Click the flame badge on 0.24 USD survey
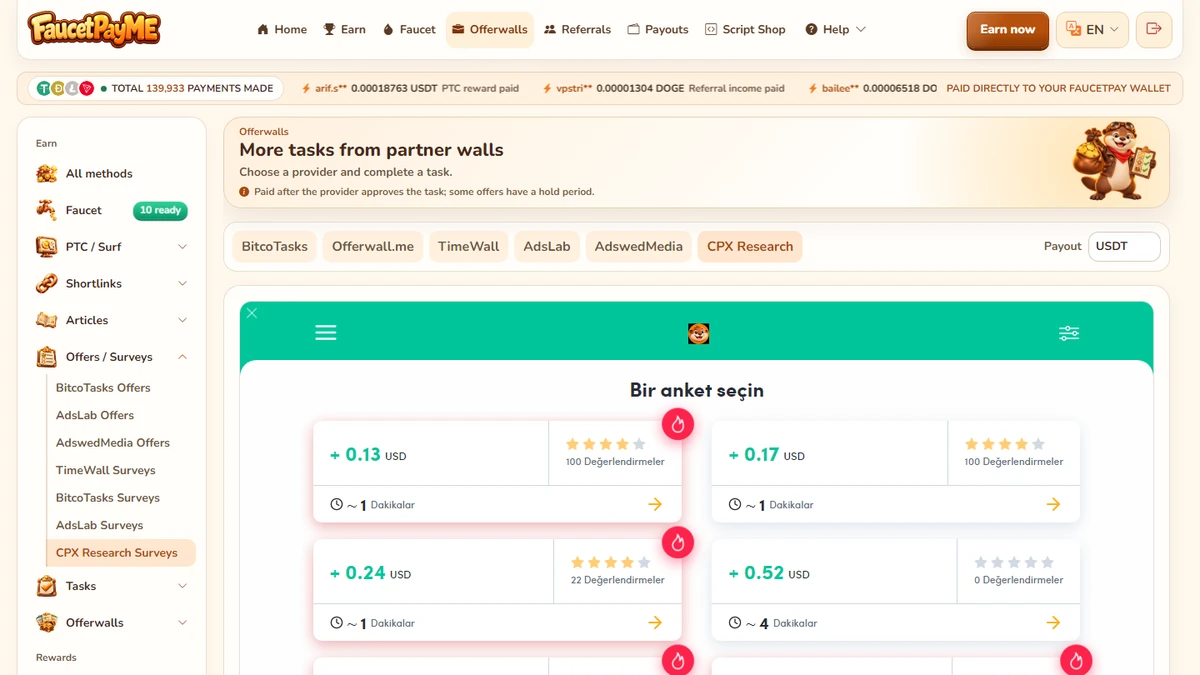Image resolution: width=1200 pixels, height=675 pixels. tap(678, 543)
